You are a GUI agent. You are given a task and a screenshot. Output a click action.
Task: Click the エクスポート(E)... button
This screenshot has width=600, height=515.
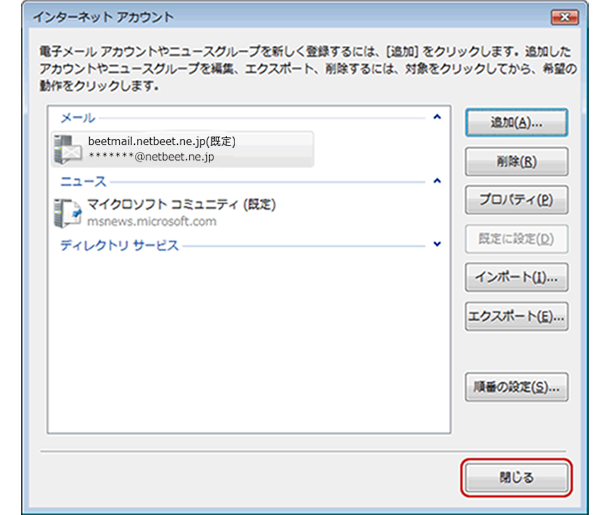tap(517, 316)
